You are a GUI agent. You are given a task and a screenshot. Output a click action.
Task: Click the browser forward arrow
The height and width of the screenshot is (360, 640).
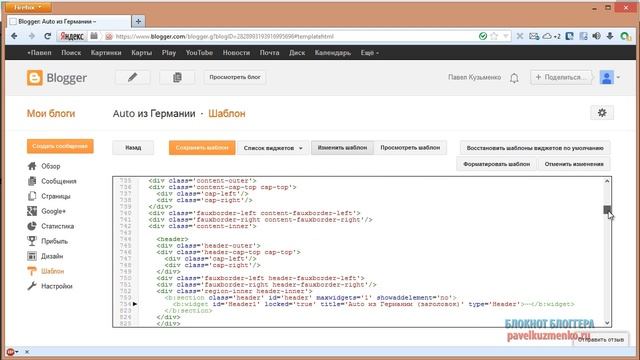[x=31, y=36]
